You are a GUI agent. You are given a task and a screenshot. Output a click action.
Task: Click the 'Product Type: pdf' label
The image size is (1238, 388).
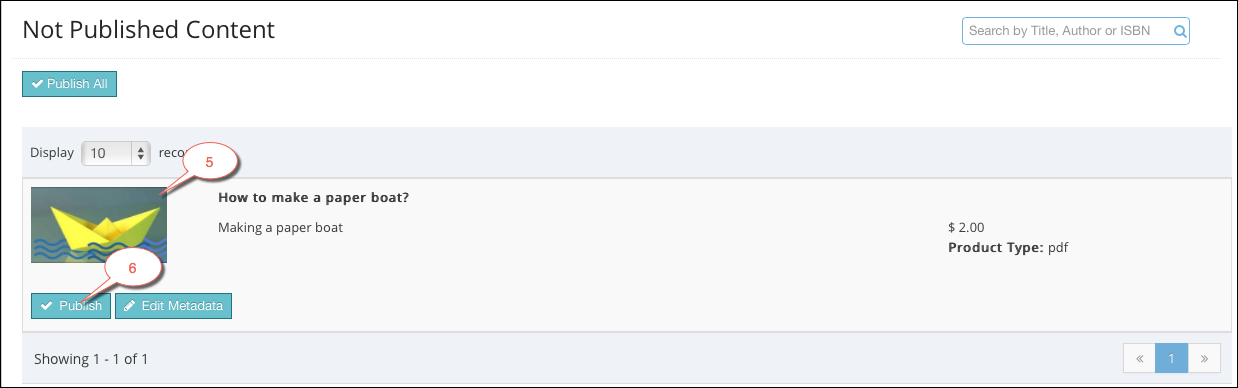click(x=1008, y=247)
